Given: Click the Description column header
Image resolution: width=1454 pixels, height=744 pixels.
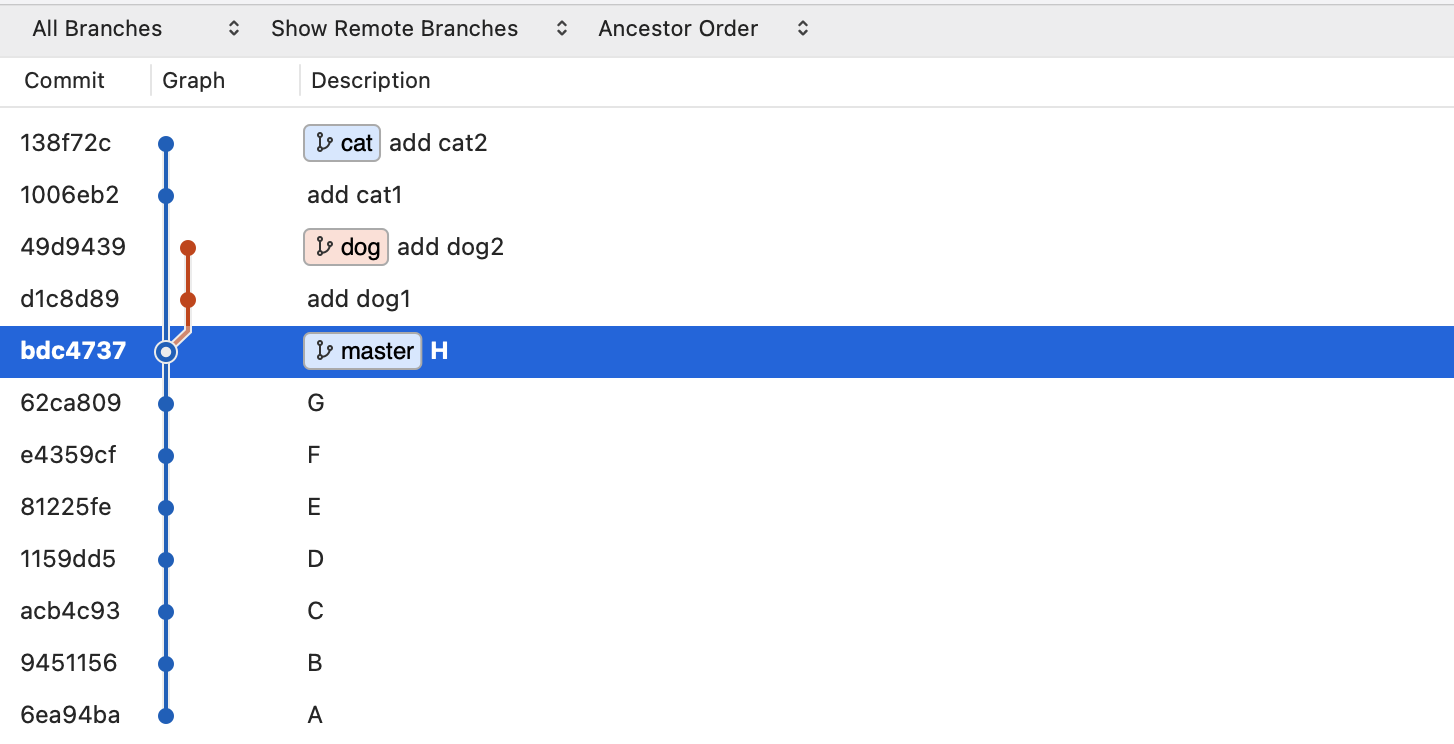Looking at the screenshot, I should tap(371, 81).
